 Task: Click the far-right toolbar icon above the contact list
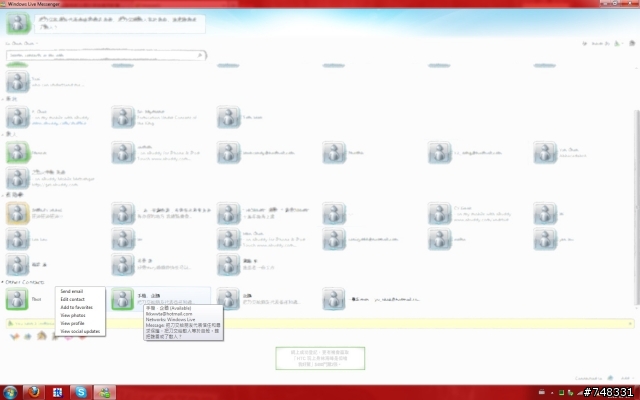click(632, 43)
